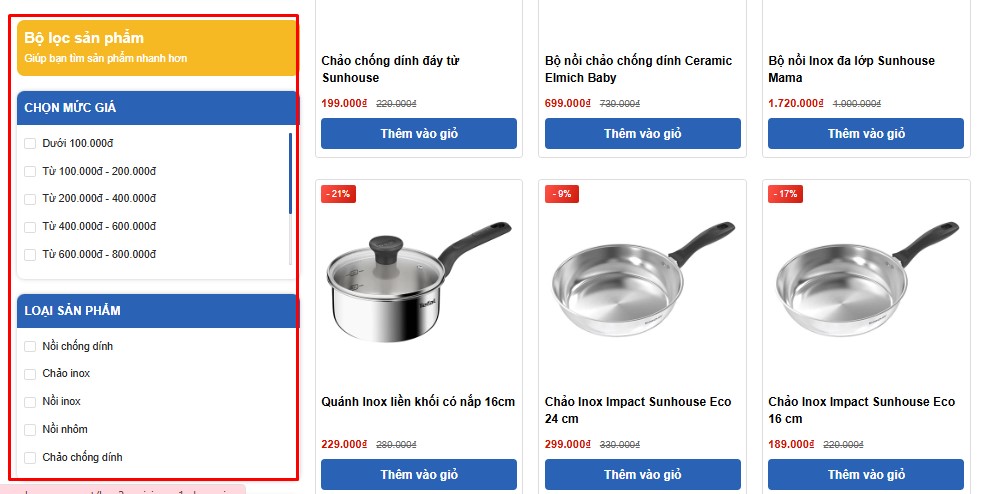
Task: Add Bộ nồi Inox Sunhouse Mama to cart
Action: [x=865, y=134]
